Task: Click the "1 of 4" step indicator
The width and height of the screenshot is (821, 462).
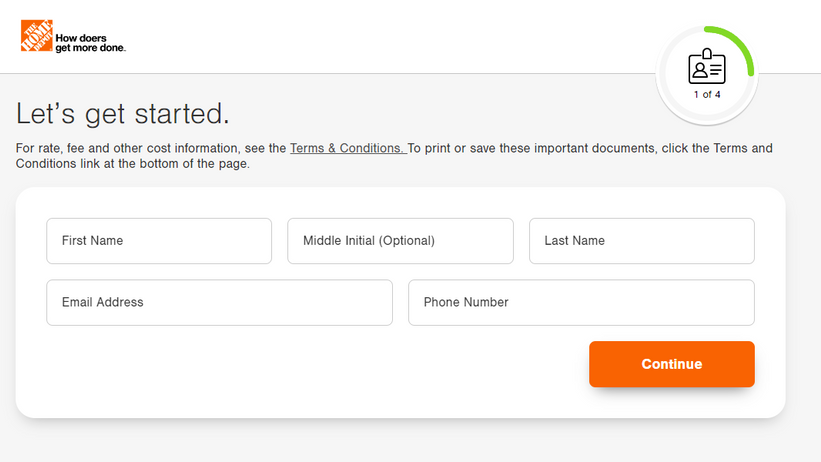Action: [x=707, y=95]
